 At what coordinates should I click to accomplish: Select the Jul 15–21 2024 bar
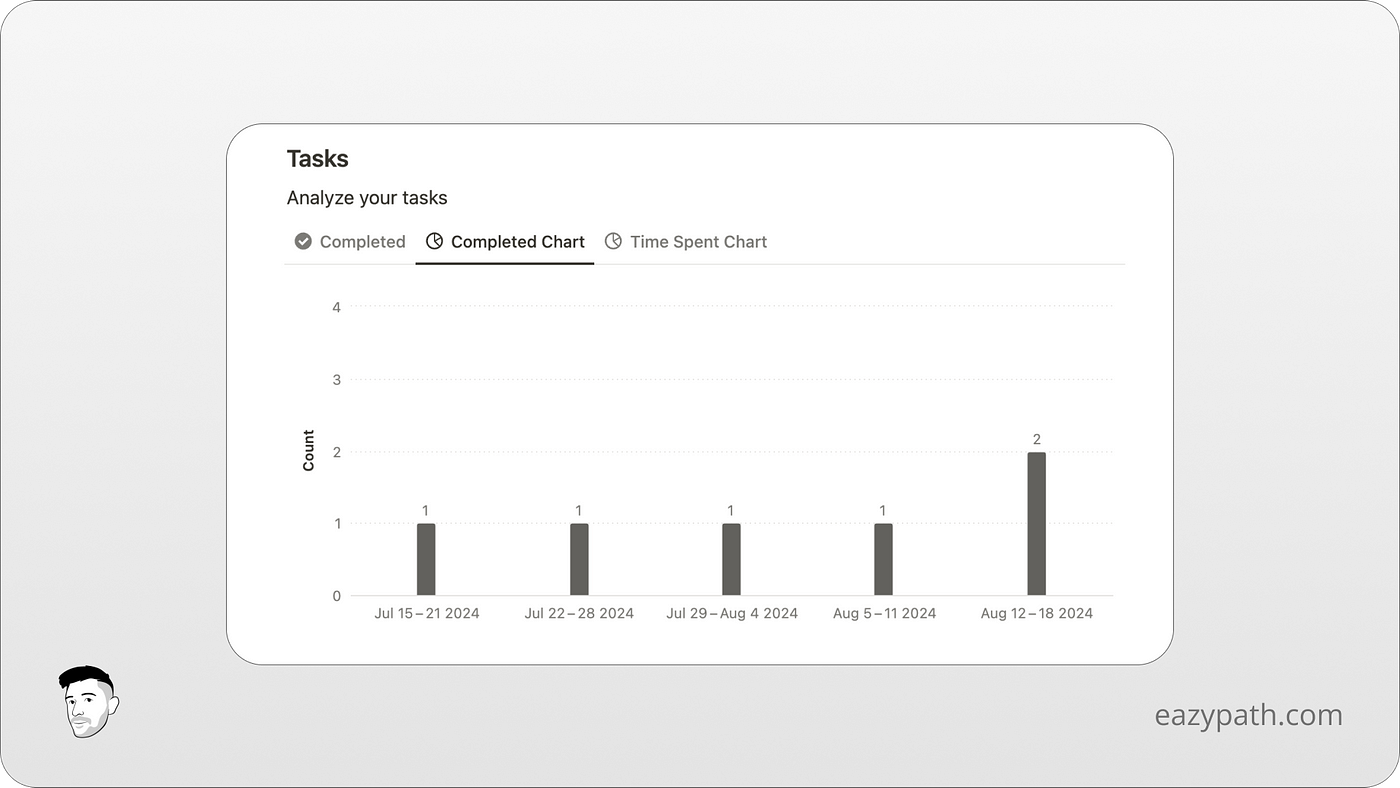(425, 557)
